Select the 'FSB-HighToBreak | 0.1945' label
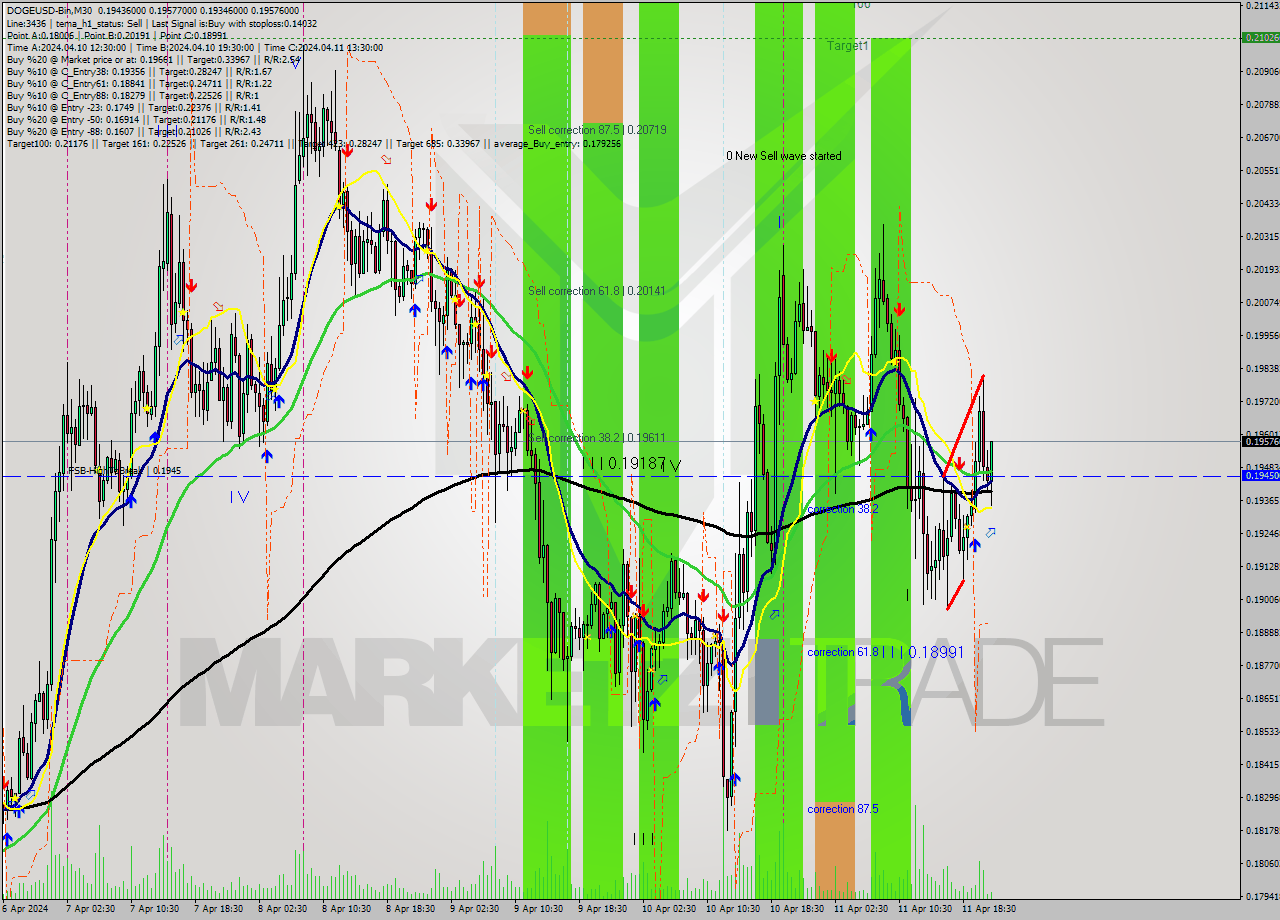This screenshot has width=1280, height=920. point(124,470)
